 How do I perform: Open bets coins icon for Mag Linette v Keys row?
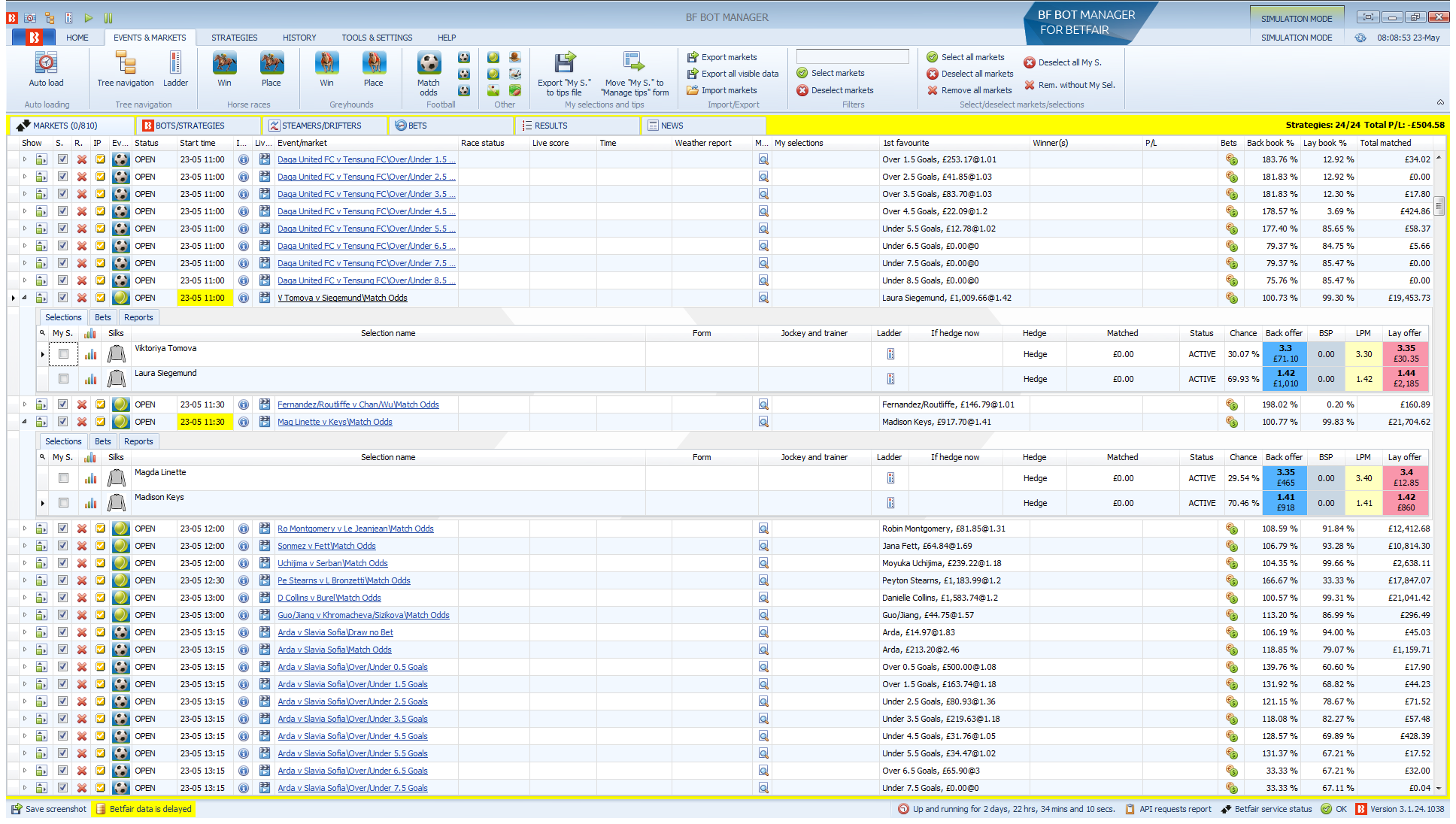pos(1232,422)
